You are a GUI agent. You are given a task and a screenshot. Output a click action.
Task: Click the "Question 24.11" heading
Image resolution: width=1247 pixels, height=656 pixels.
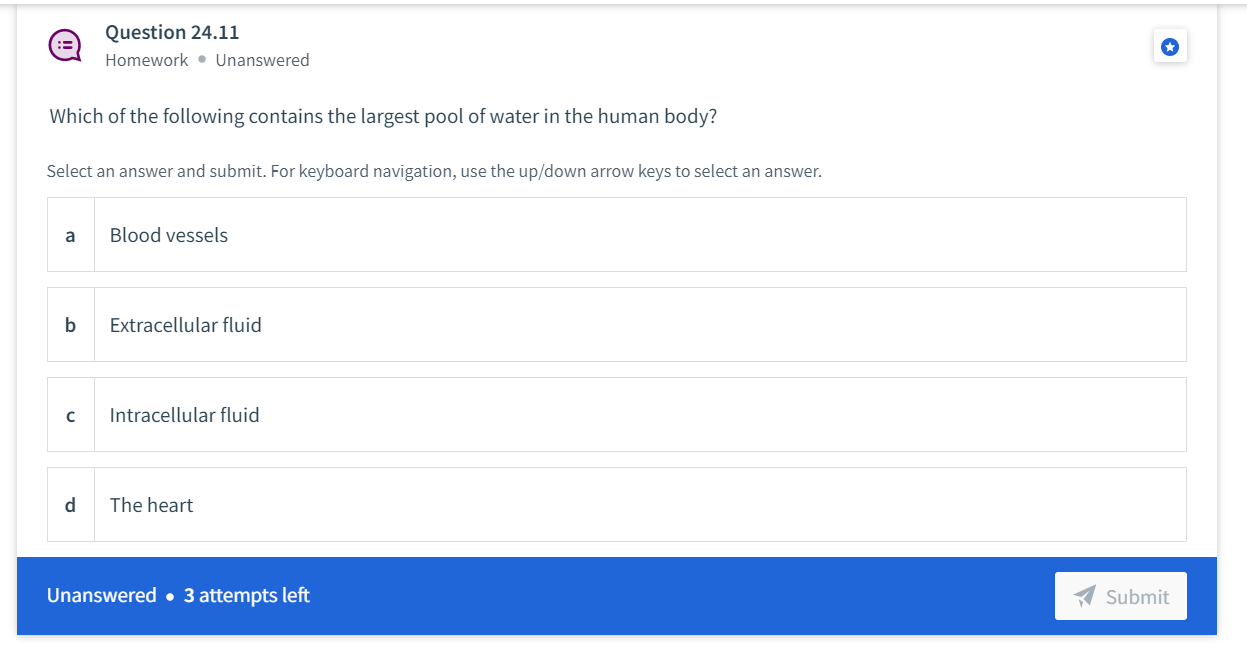tap(172, 32)
